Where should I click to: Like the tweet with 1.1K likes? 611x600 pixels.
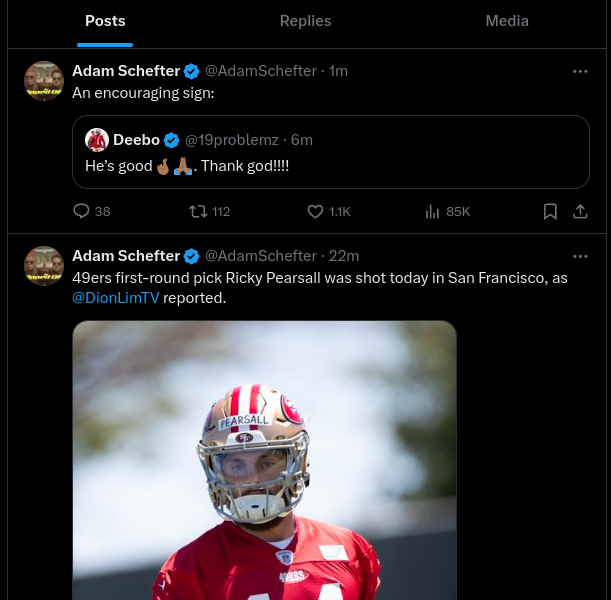316,211
